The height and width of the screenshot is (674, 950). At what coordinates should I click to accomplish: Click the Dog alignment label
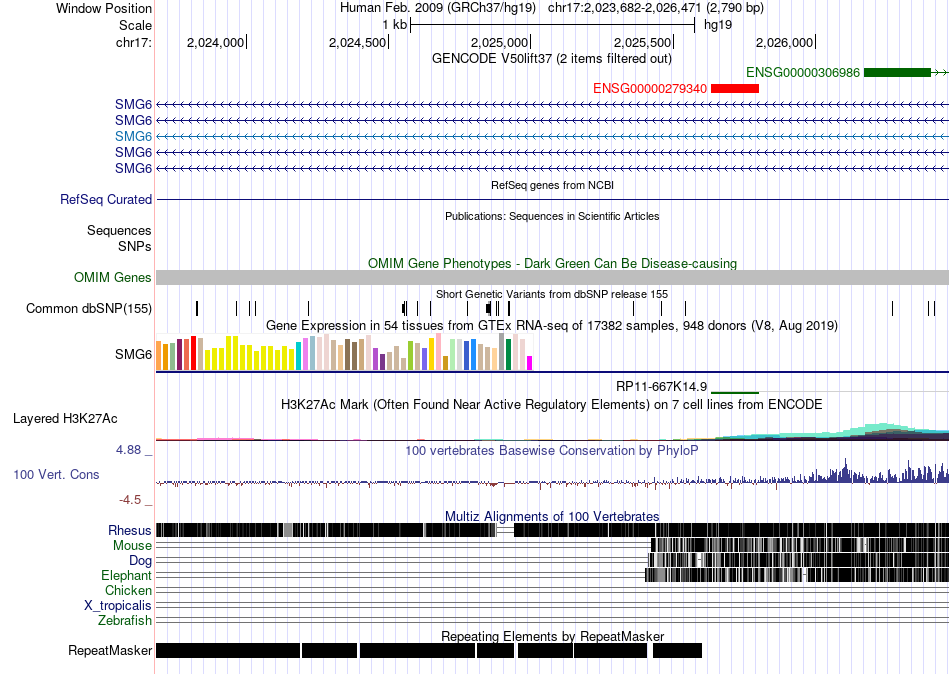tap(141, 561)
